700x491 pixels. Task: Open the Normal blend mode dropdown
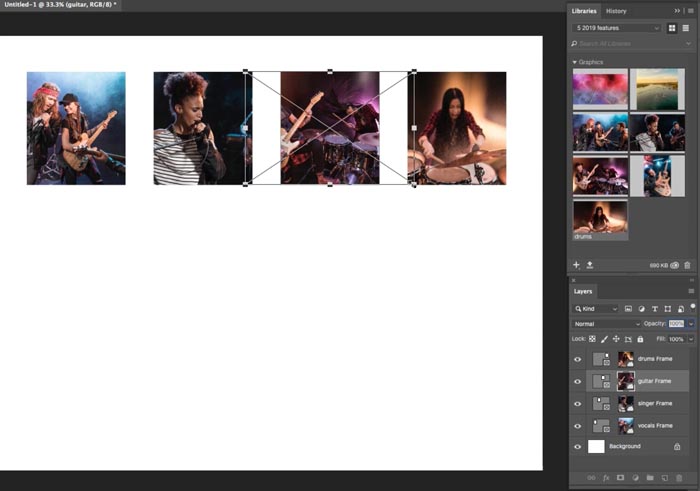tap(606, 324)
